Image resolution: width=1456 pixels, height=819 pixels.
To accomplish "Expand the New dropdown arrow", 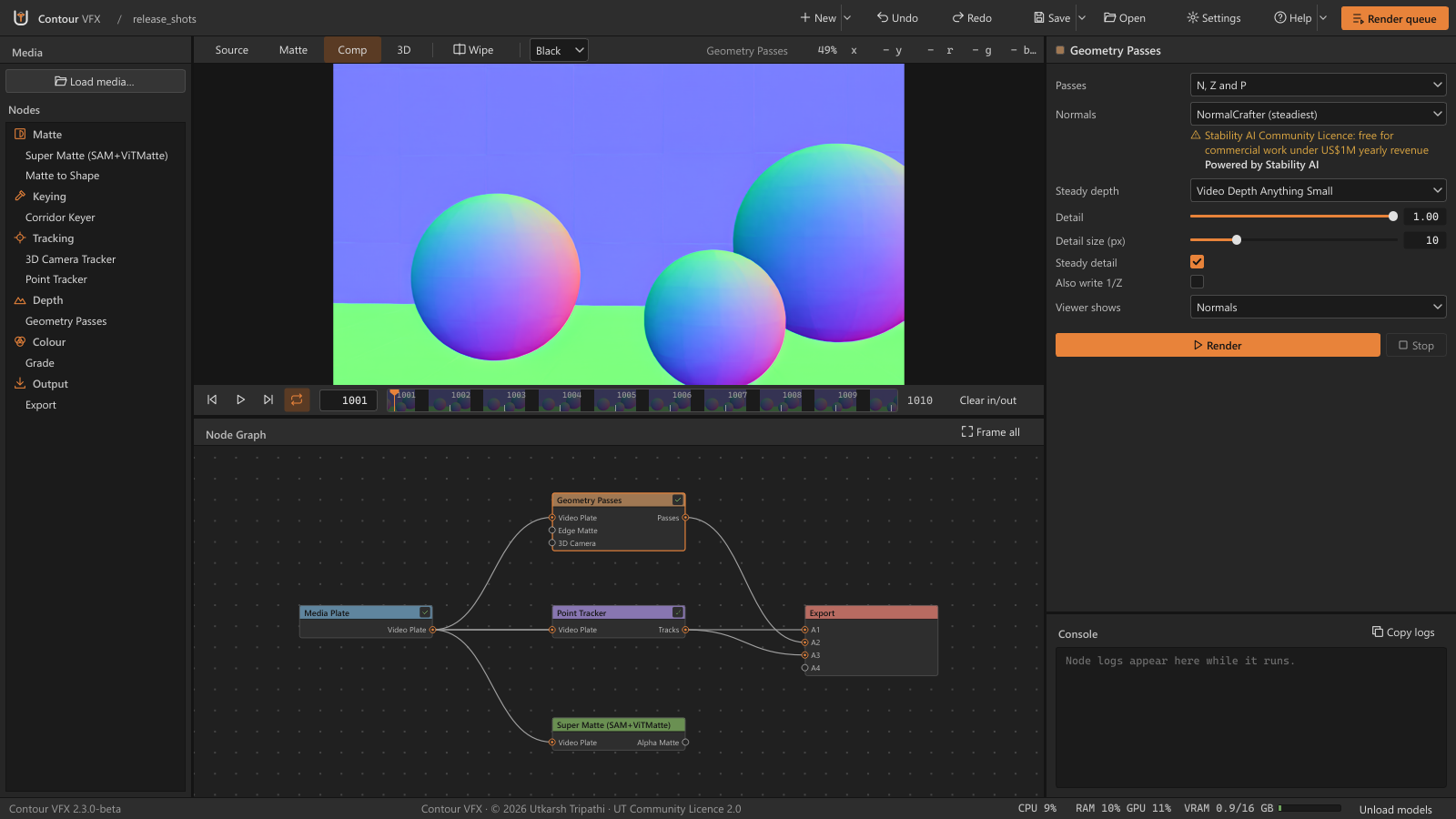I will pos(847,17).
